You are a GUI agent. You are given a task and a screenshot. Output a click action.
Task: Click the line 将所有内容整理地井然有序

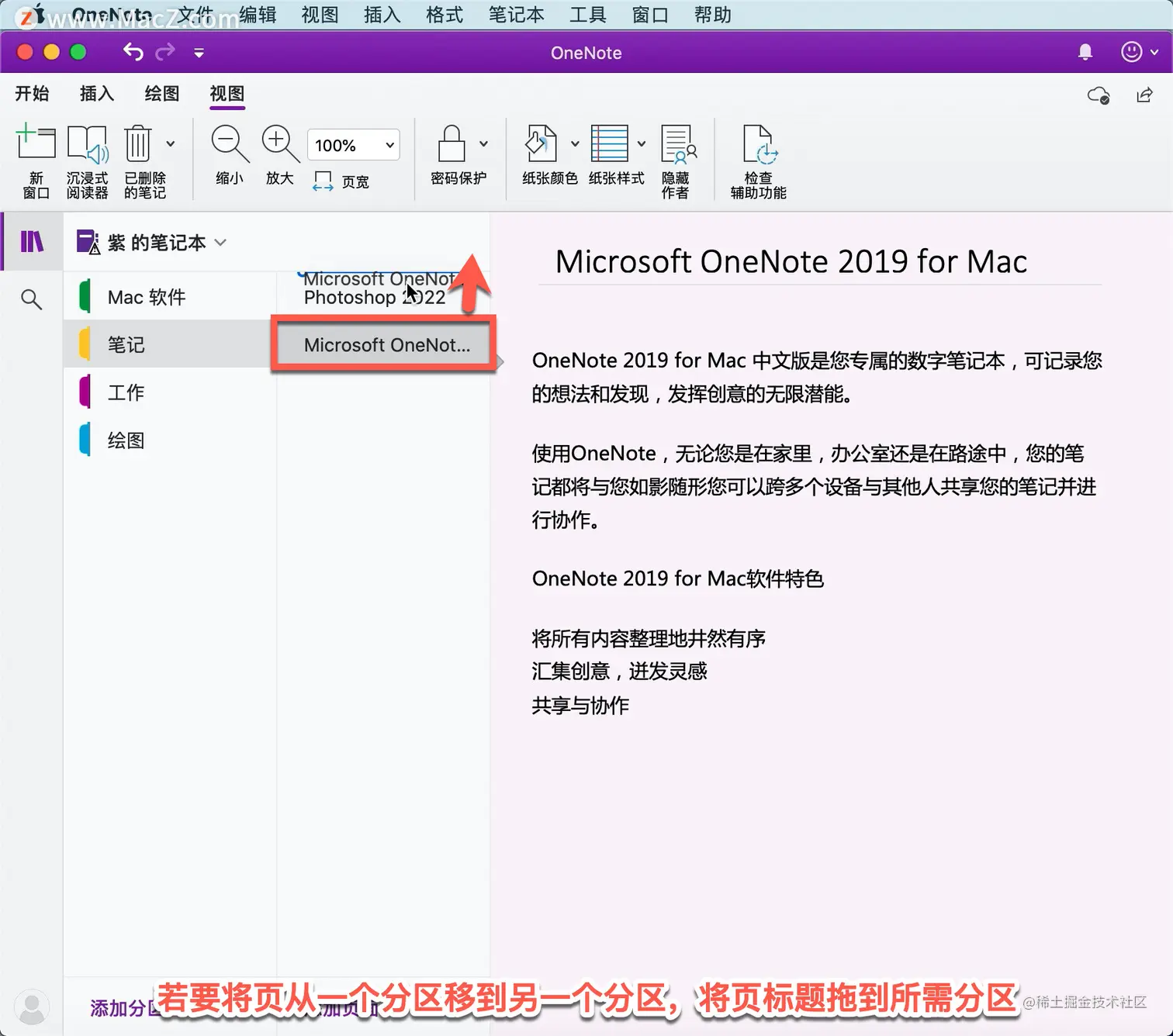[x=649, y=638]
